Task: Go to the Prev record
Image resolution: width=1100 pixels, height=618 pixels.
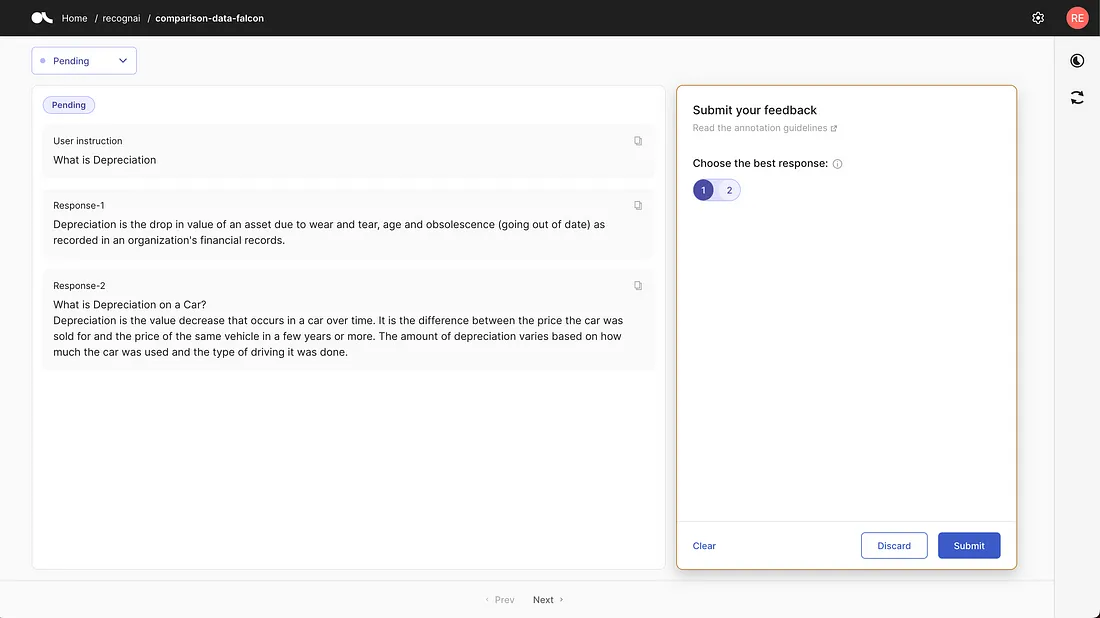Action: tap(499, 600)
